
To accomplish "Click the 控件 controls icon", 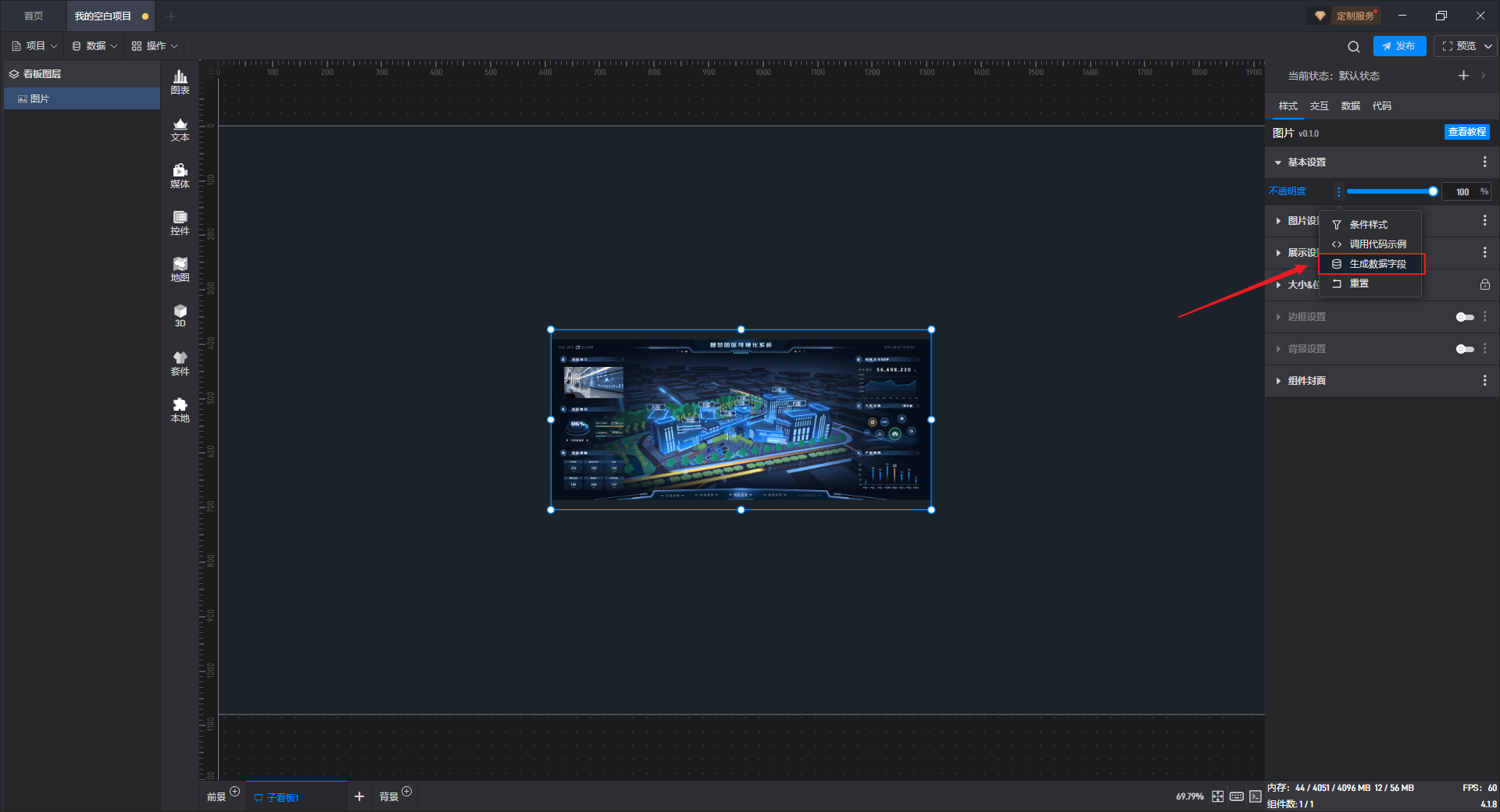I will click(x=180, y=223).
